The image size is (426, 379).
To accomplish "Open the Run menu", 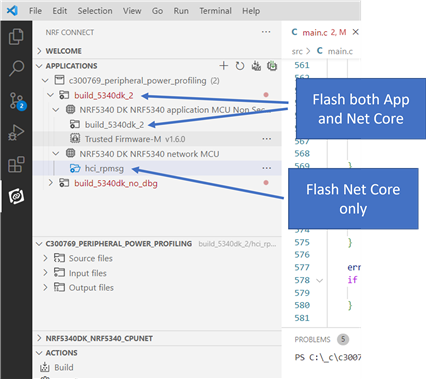I will pyautogui.click(x=181, y=11).
